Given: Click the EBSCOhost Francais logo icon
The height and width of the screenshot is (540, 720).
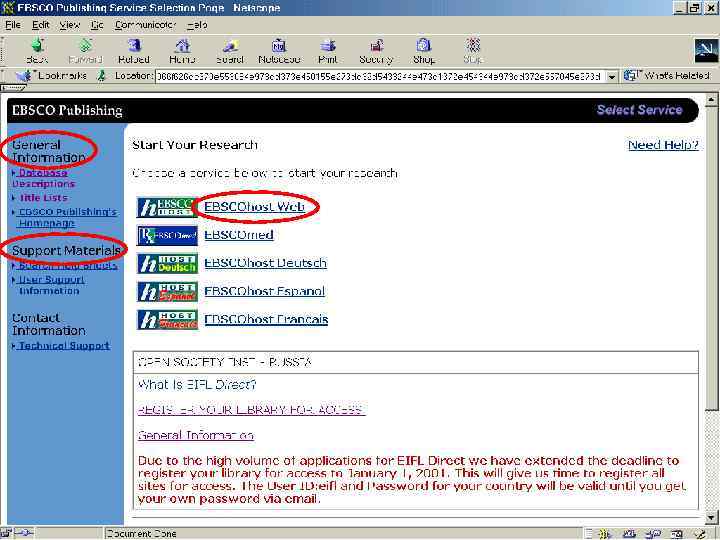Looking at the screenshot, I should [167, 320].
